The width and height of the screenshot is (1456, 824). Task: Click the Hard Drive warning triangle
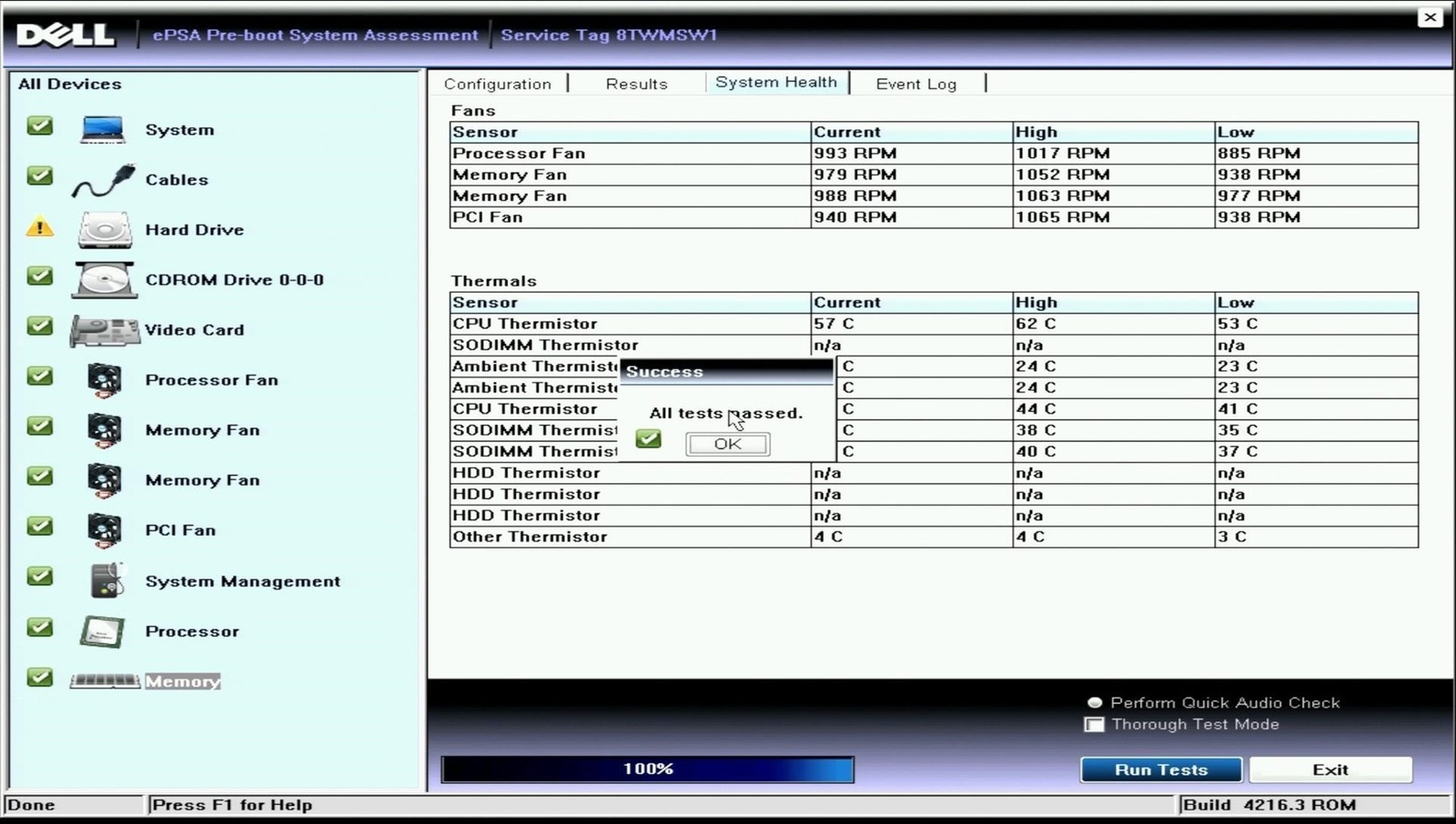tap(39, 226)
